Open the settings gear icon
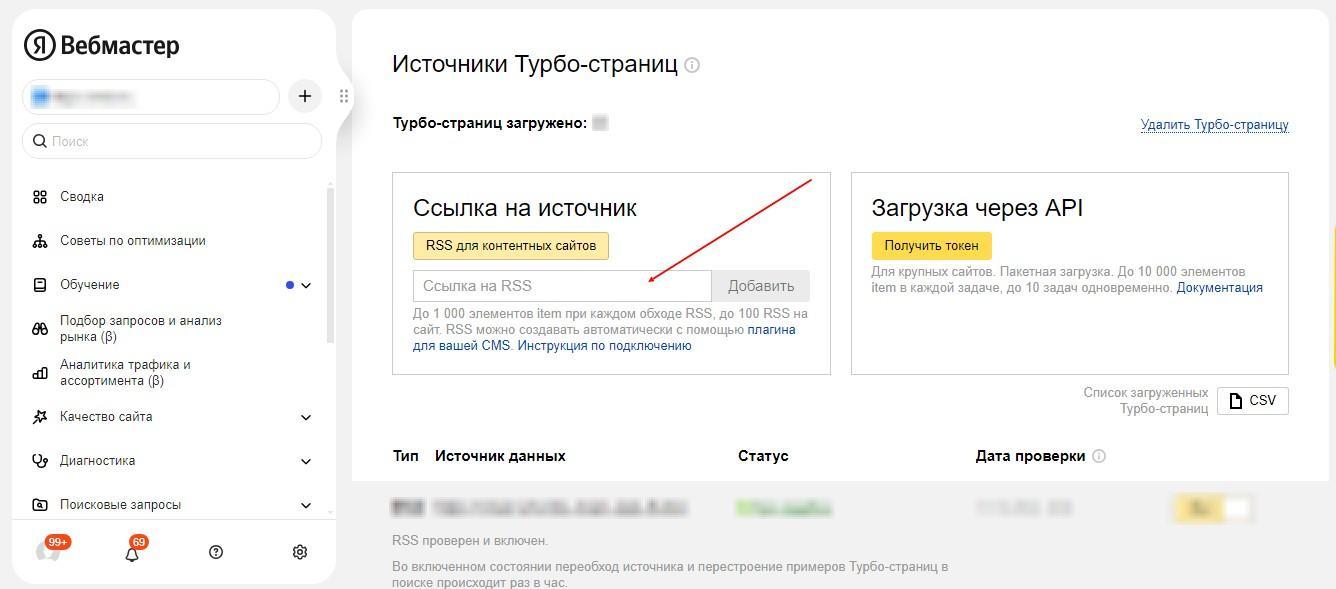Screen dimensions: 1336x589 click(x=300, y=552)
